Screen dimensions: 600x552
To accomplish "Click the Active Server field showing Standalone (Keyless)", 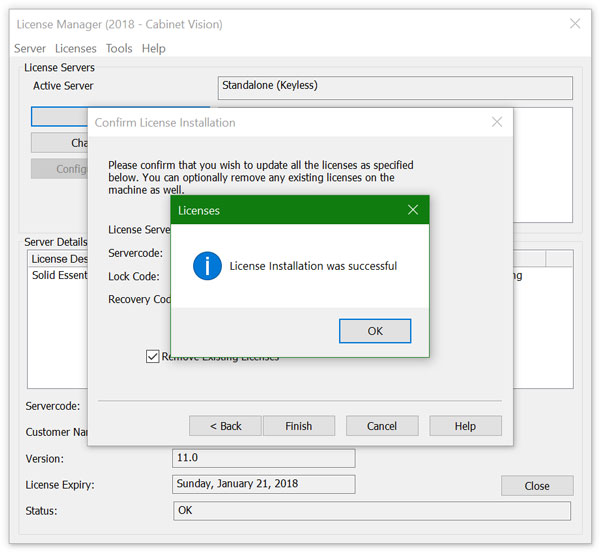I will click(x=395, y=88).
